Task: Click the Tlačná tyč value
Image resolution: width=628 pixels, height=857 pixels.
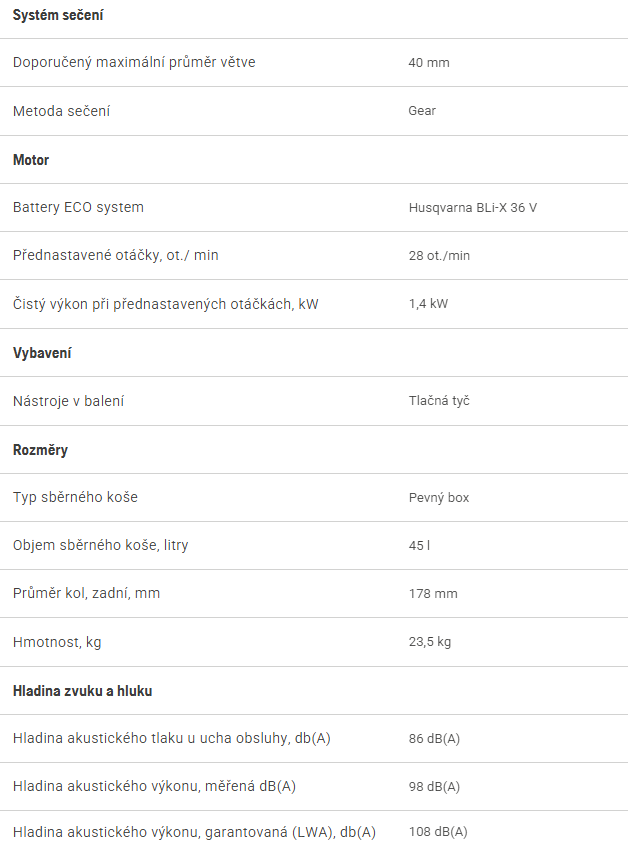Action: (x=439, y=401)
